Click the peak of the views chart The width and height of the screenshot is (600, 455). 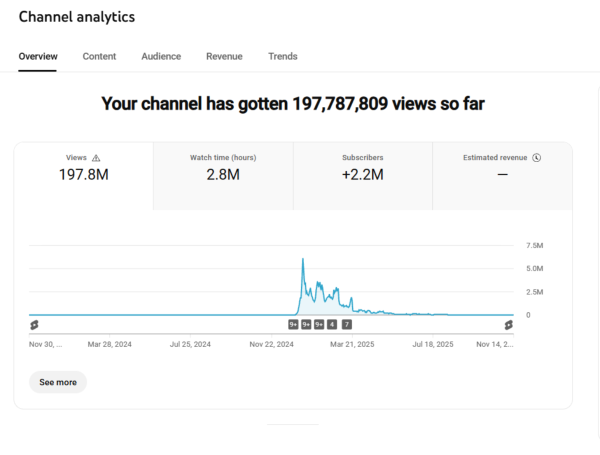303,259
